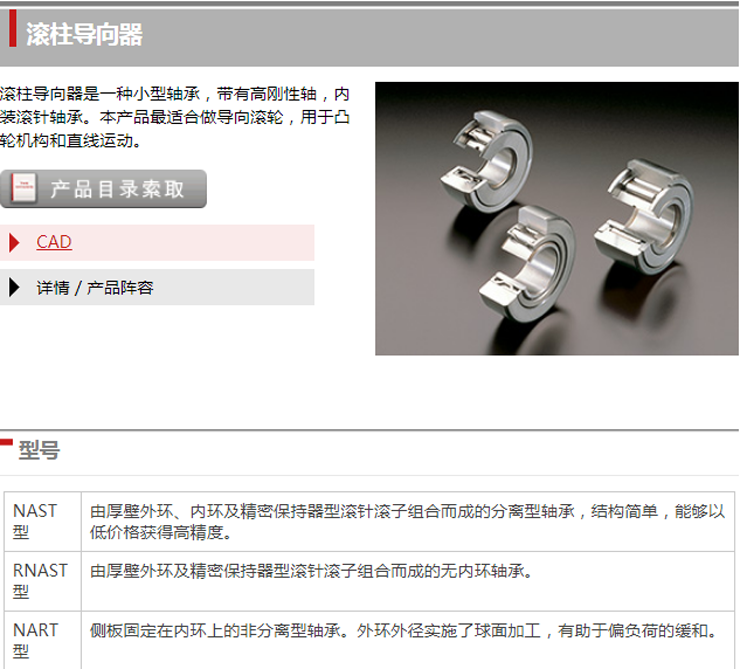Screen dimensions: 740x669
Task: Select the NAST 型 table cell
Action: (42, 521)
